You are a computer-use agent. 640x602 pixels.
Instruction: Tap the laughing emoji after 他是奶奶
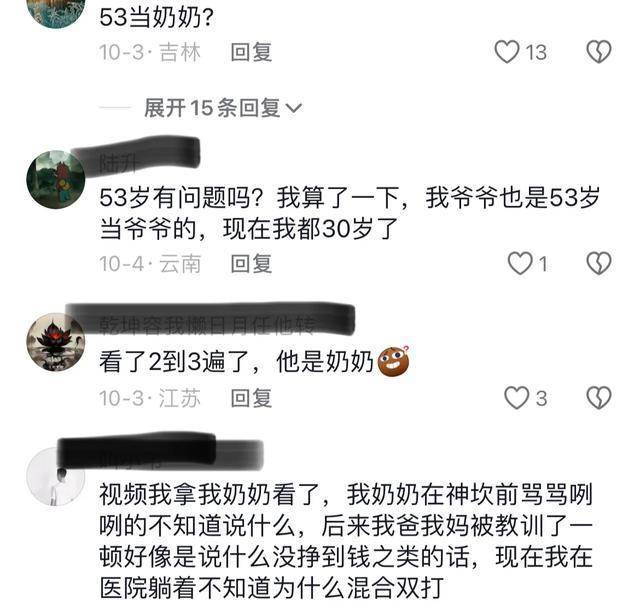[x=393, y=361]
